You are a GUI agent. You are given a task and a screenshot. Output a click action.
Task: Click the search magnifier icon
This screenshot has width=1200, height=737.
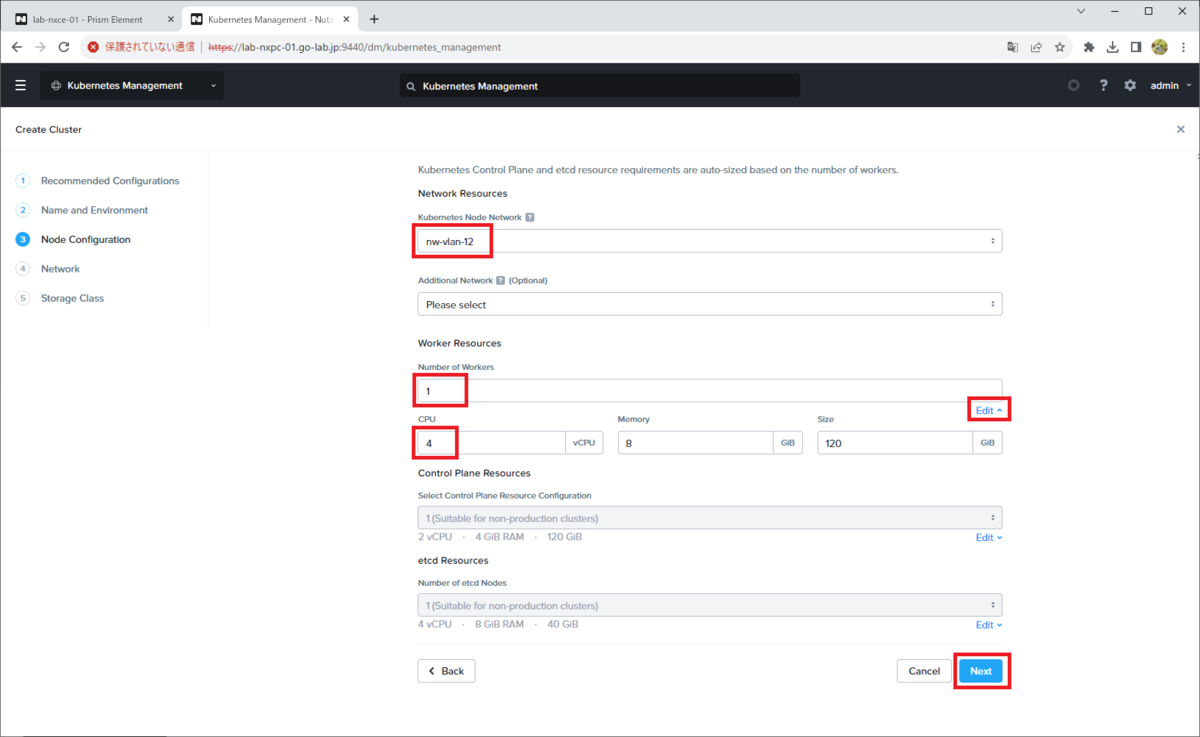(x=410, y=87)
